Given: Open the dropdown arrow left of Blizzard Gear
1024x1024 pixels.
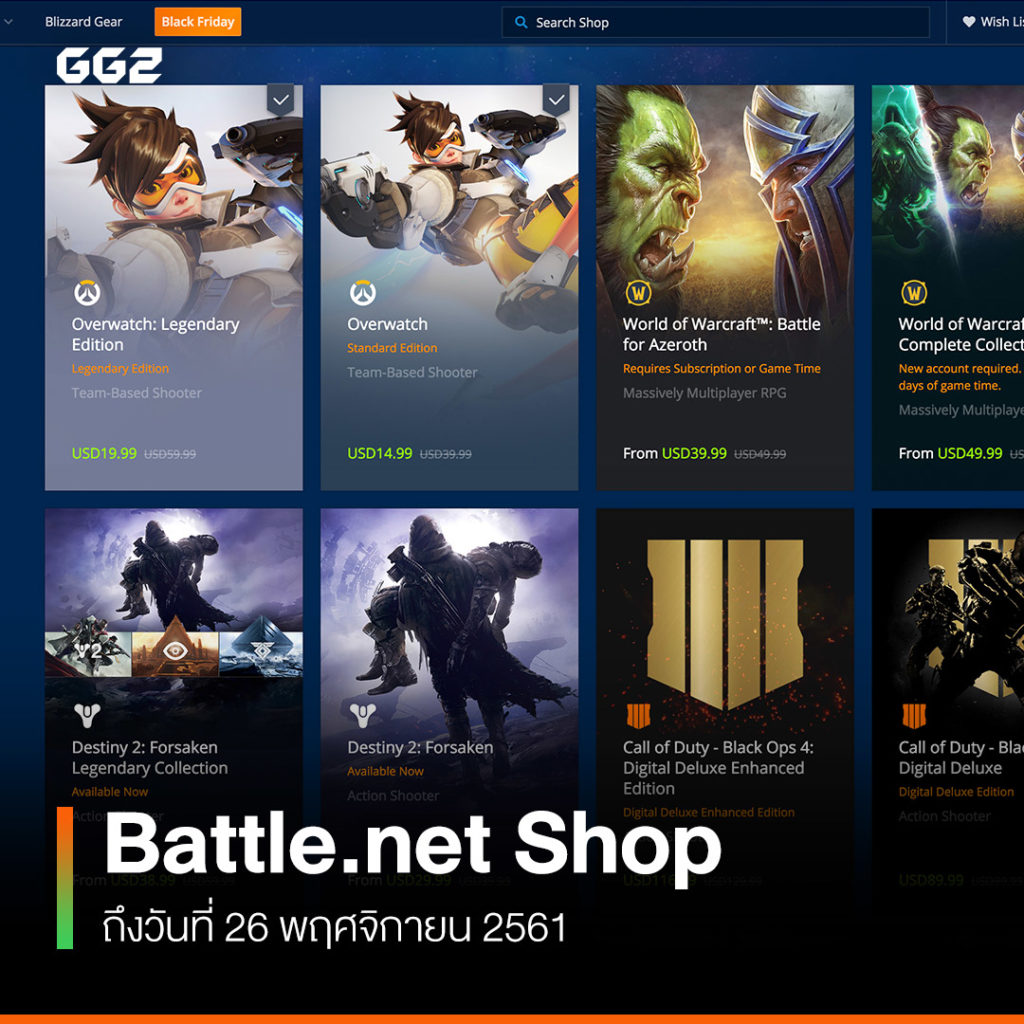Looking at the screenshot, I should pyautogui.click(x=8, y=22).
